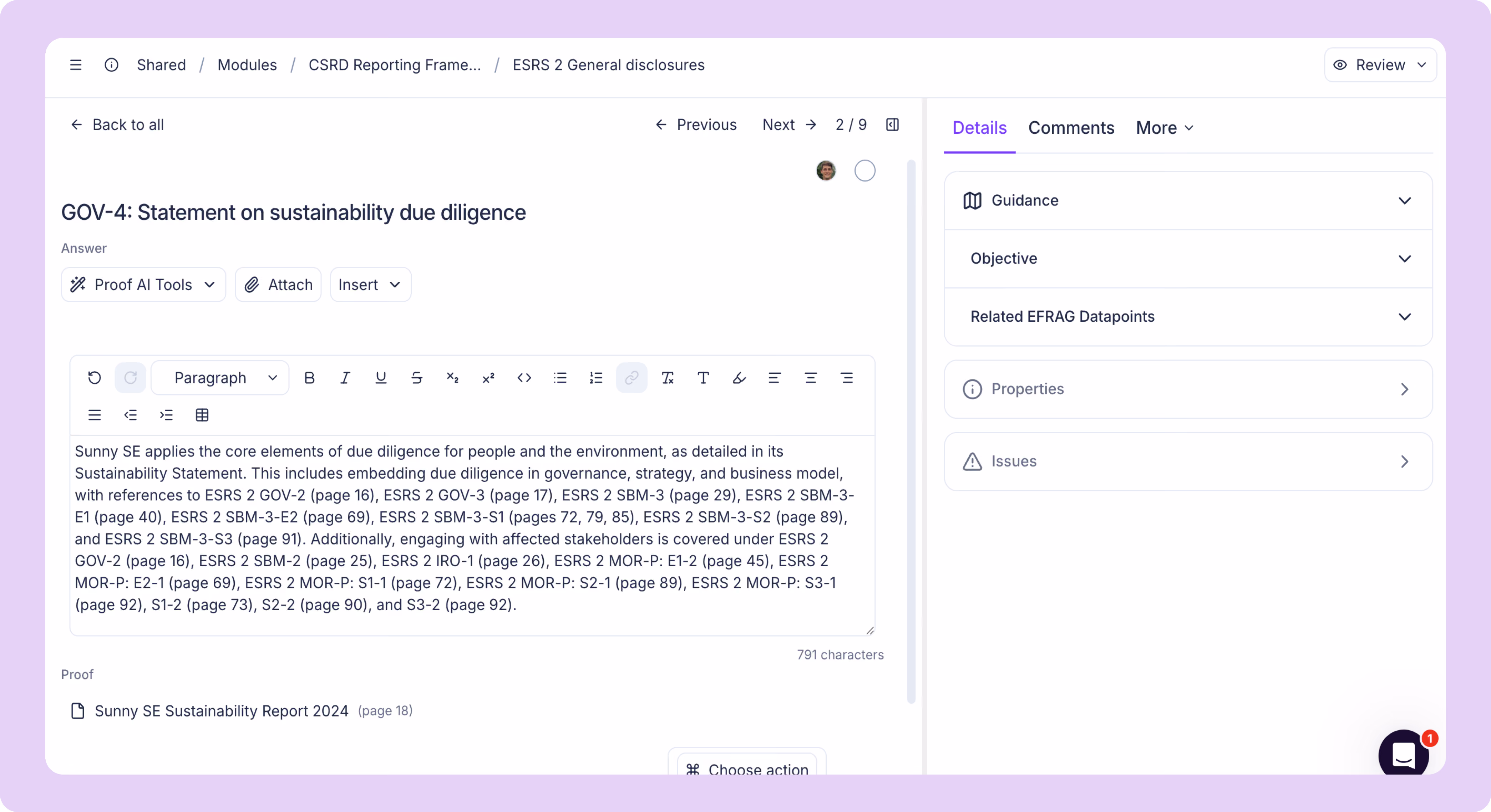The image size is (1491, 812).
Task: Create a numbered list
Action: [x=595, y=378]
